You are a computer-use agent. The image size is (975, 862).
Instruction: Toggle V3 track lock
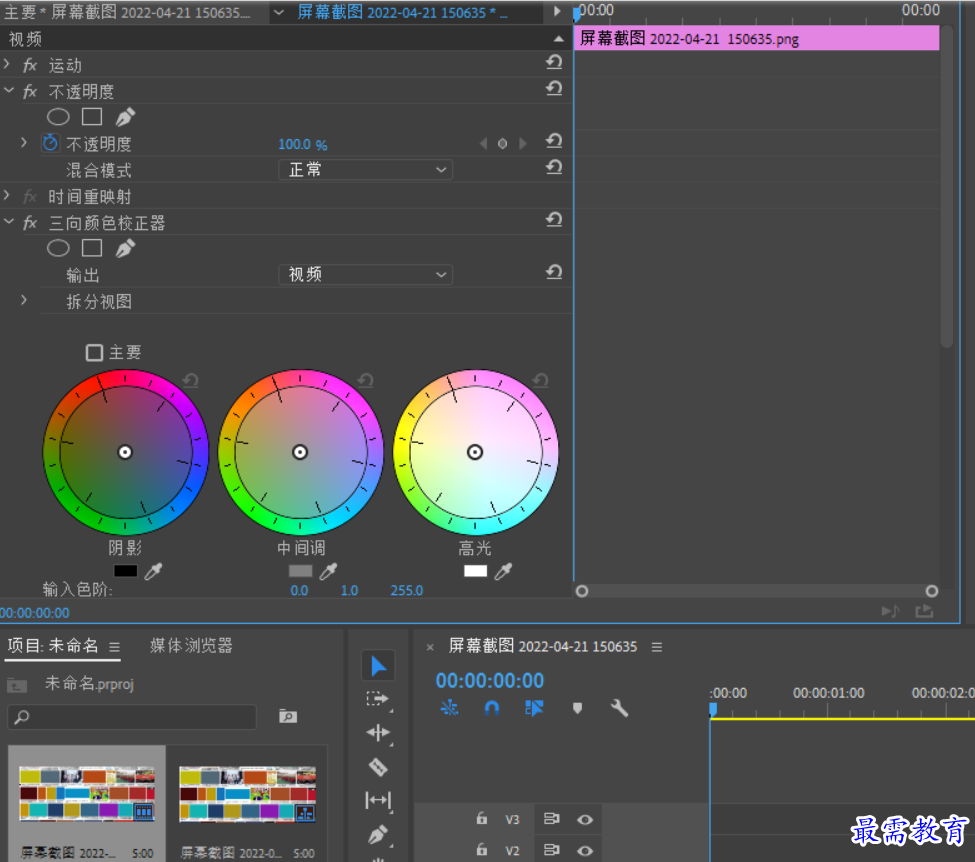[x=481, y=818]
